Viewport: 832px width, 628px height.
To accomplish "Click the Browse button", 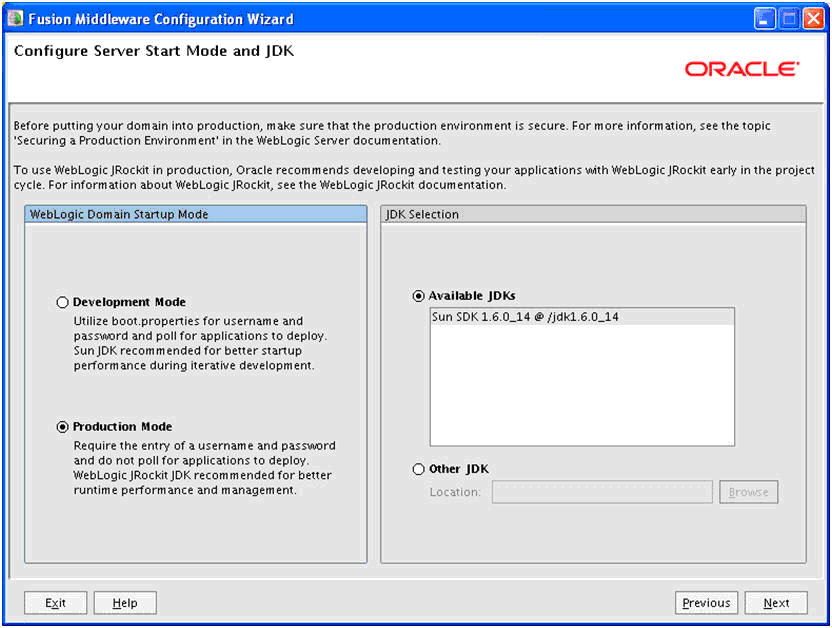I will (x=748, y=492).
